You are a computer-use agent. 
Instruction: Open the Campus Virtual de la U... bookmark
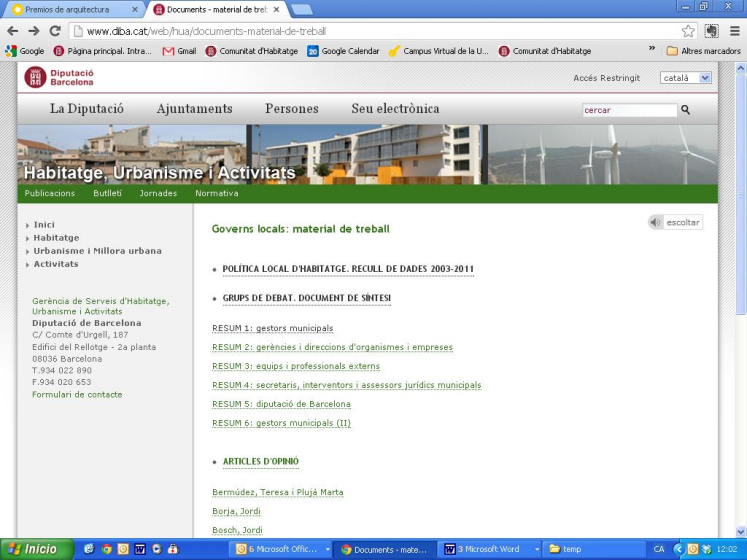pos(439,51)
